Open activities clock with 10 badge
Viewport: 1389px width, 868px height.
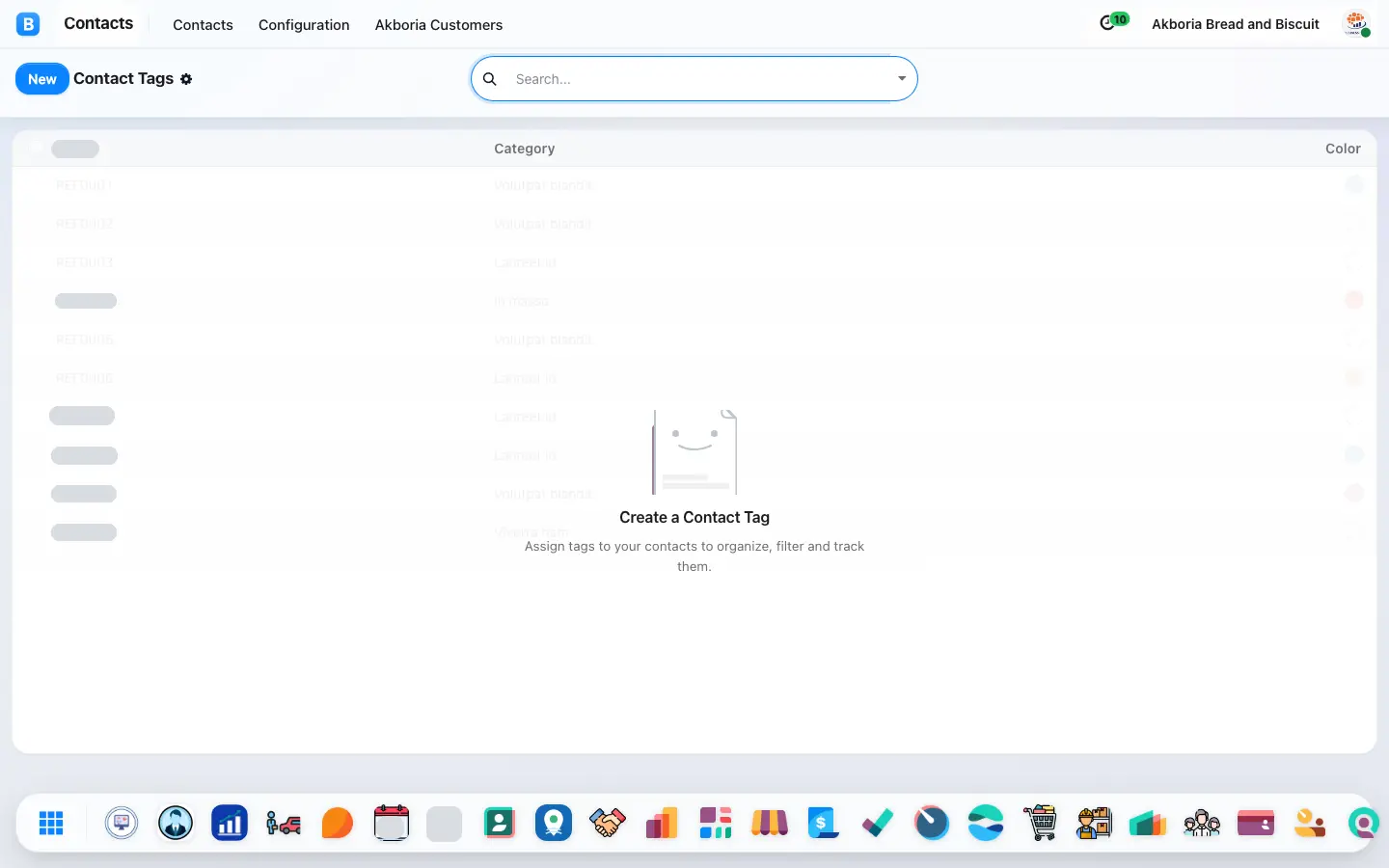[1113, 21]
